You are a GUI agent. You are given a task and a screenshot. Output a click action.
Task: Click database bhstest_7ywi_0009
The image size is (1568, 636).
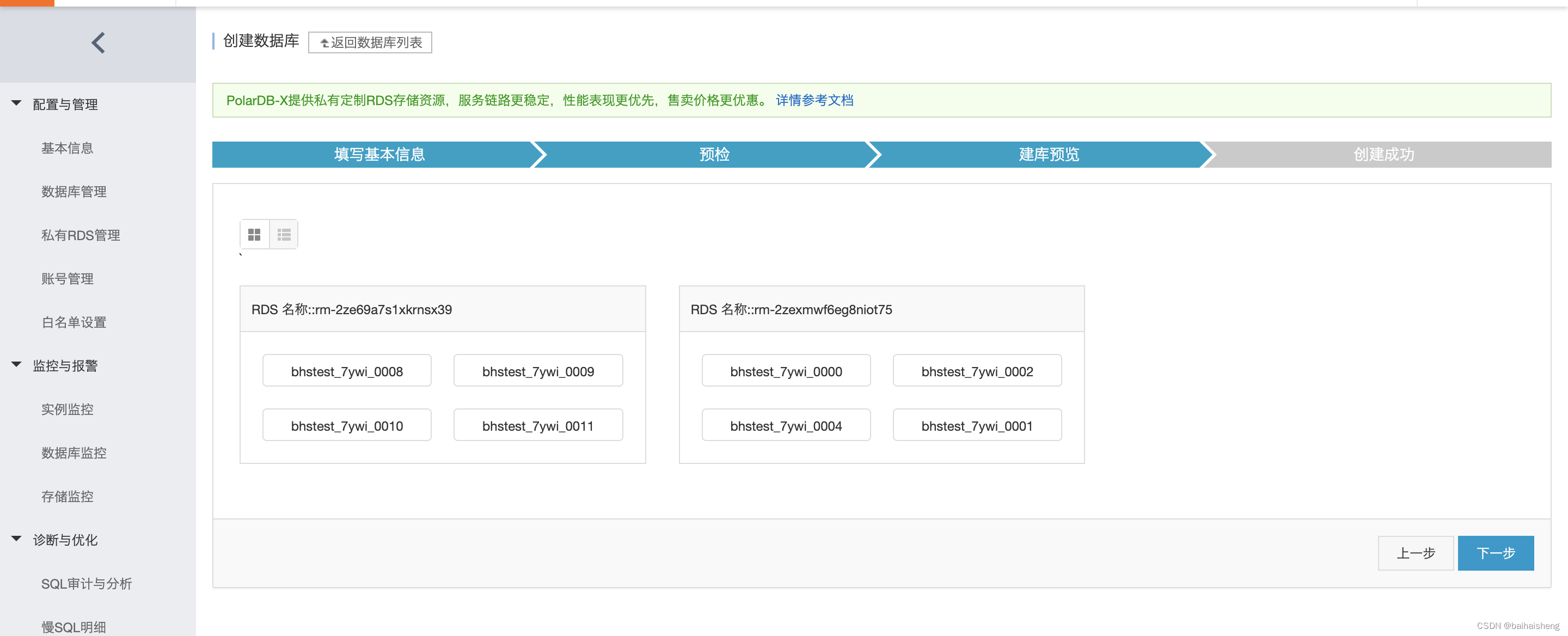(x=538, y=371)
